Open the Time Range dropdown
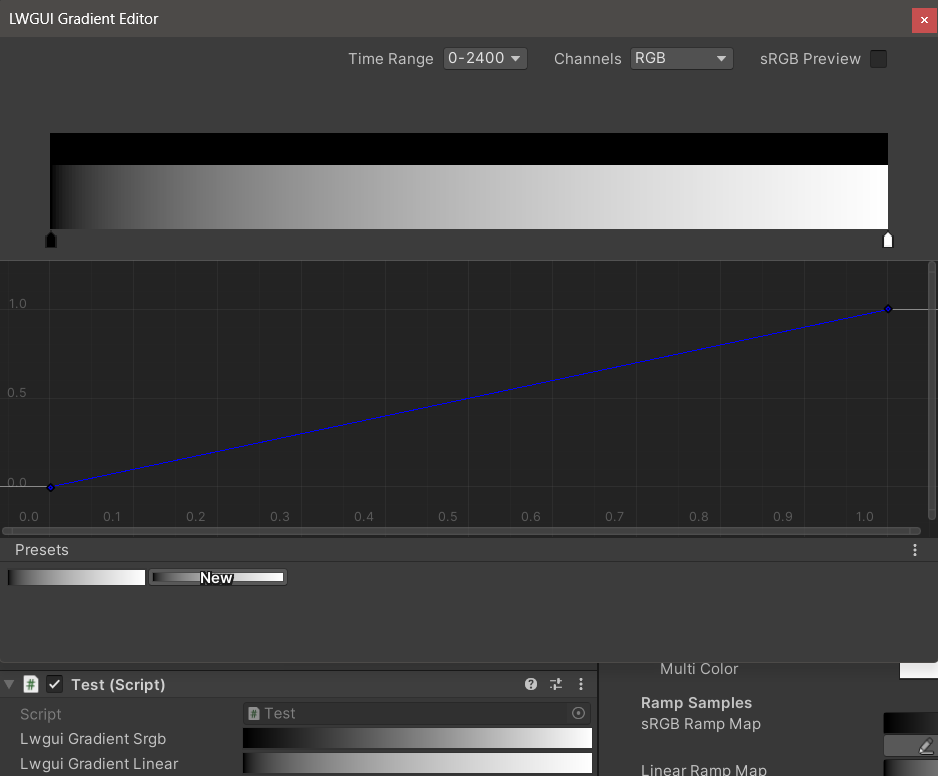The width and height of the screenshot is (938, 776). coord(485,59)
